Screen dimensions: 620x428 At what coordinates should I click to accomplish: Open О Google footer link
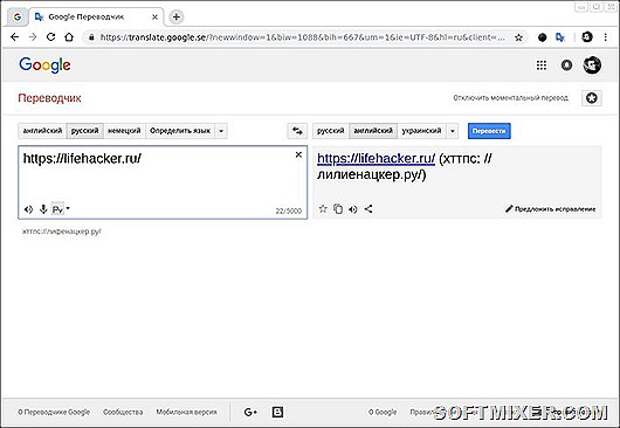[x=382, y=412]
